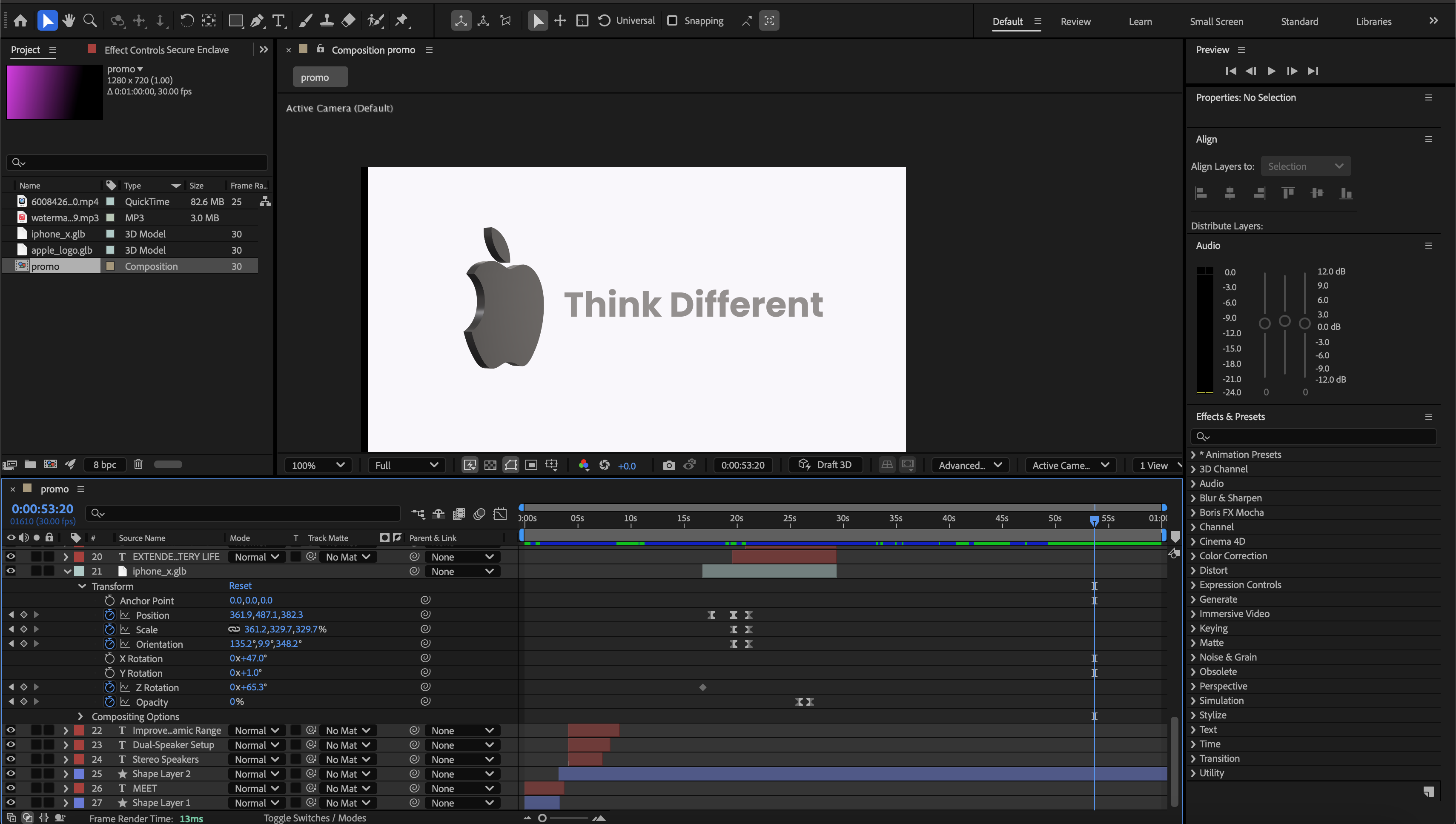Click the Rotation tool icon
The image size is (1456, 824).
[x=187, y=21]
